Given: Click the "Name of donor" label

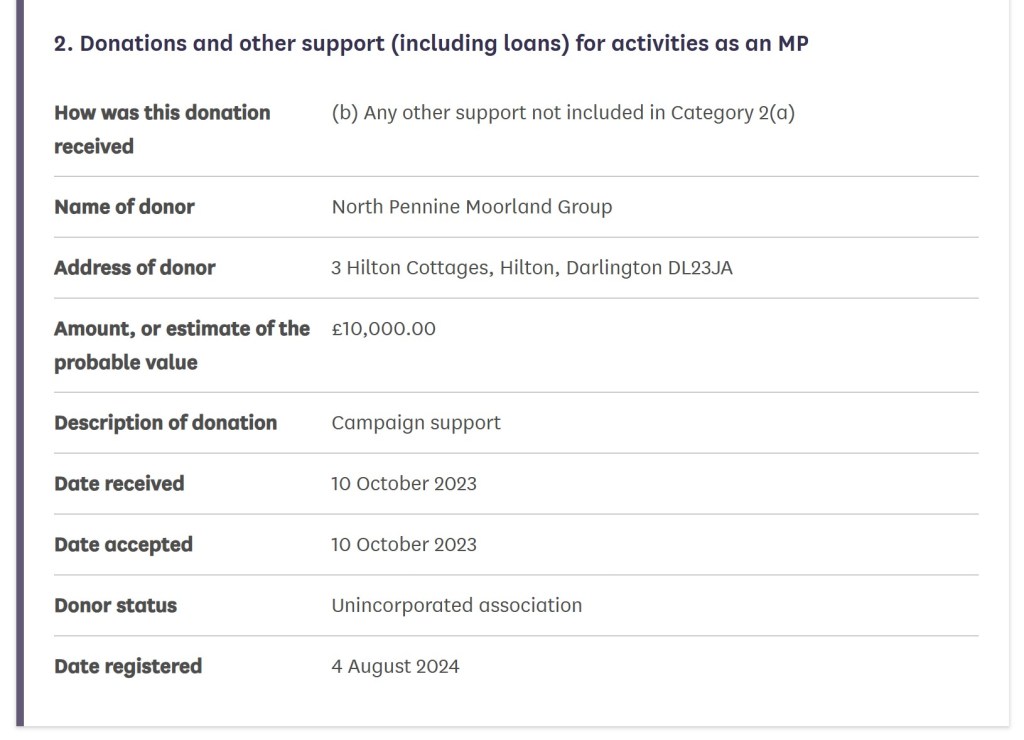Looking at the screenshot, I should click(124, 207).
